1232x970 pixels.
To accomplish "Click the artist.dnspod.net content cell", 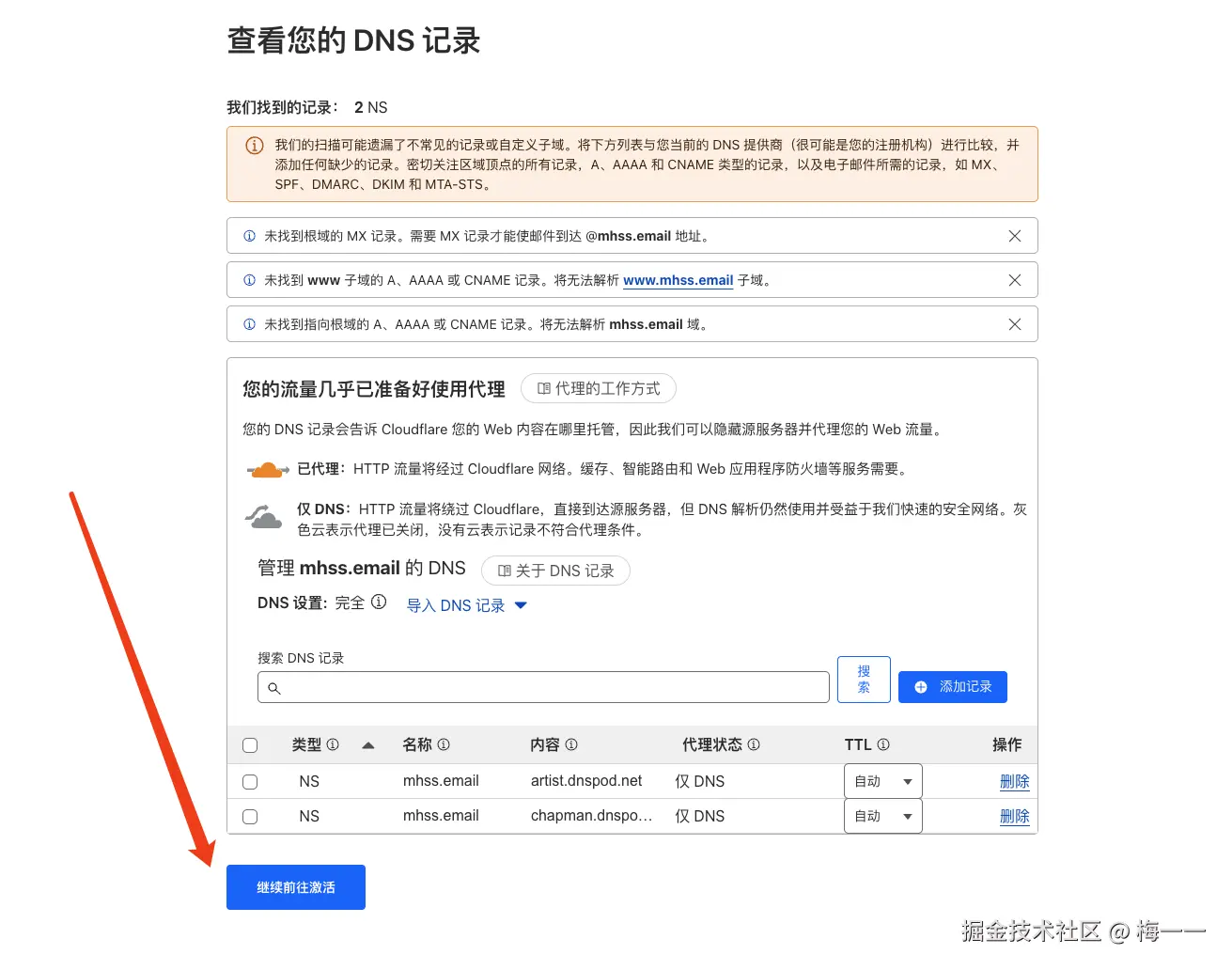I will 586,781.
